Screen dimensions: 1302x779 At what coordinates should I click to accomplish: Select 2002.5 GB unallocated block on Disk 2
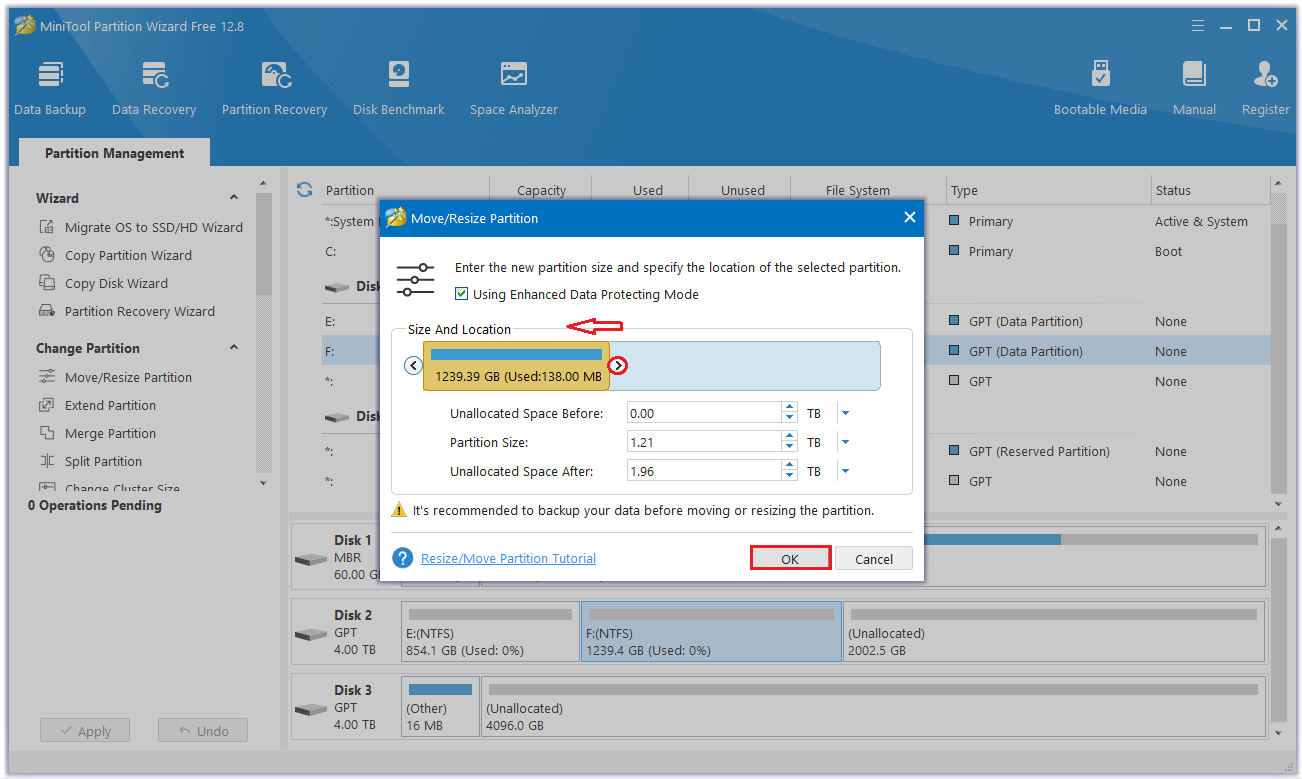tap(1054, 632)
